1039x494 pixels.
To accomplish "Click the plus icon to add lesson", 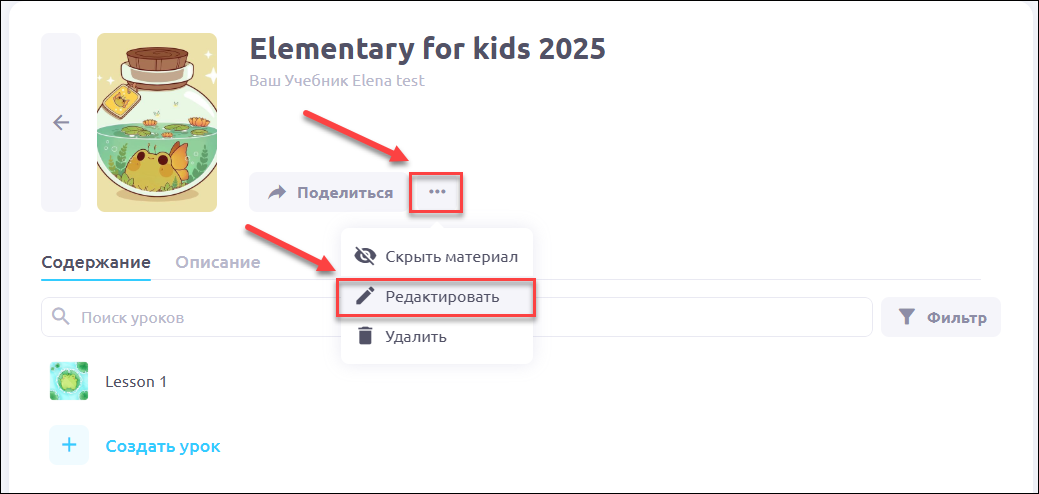I will pos(69,446).
